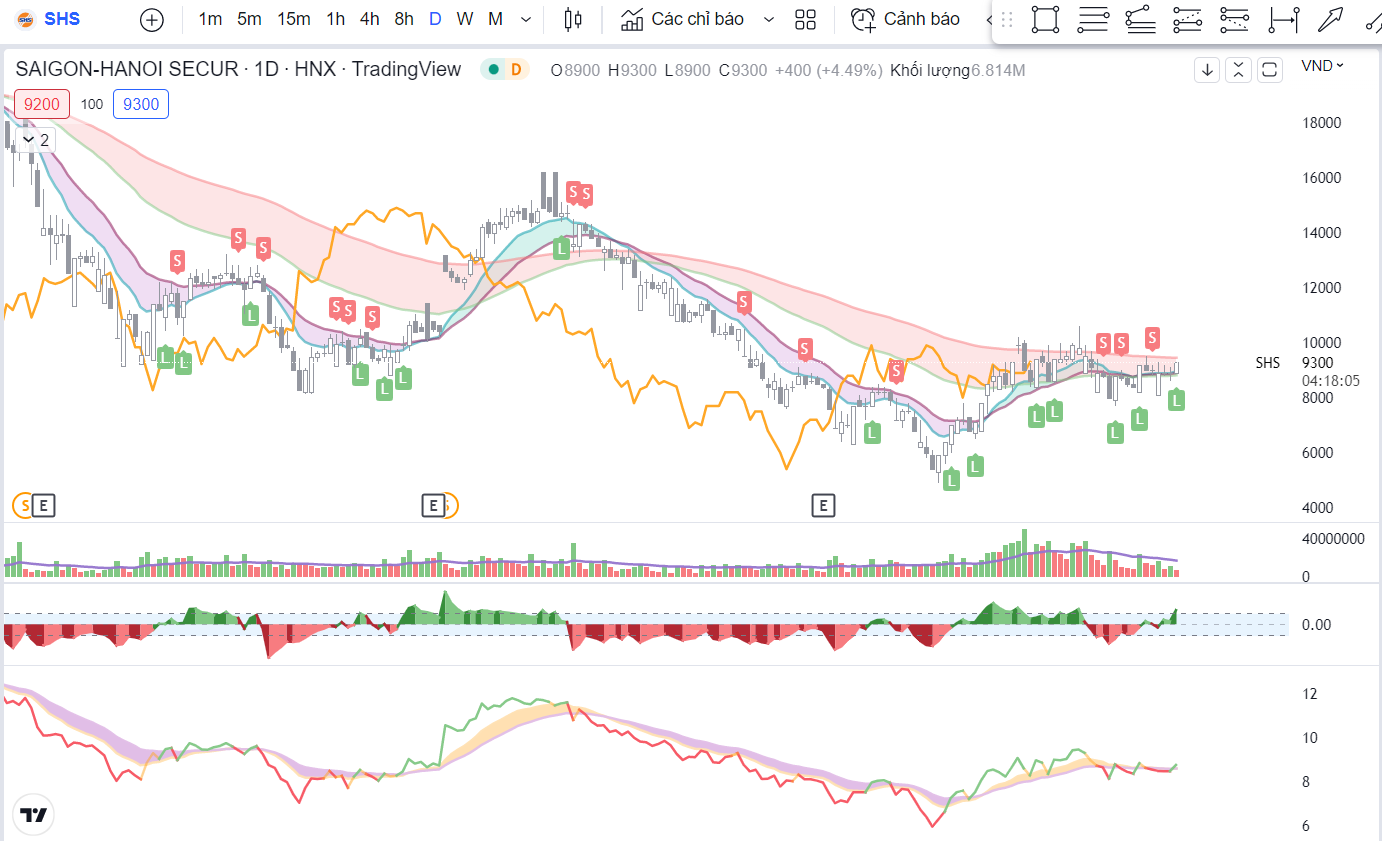Select the daily D timeframe
This screenshot has width=1382, height=841.
435,19
